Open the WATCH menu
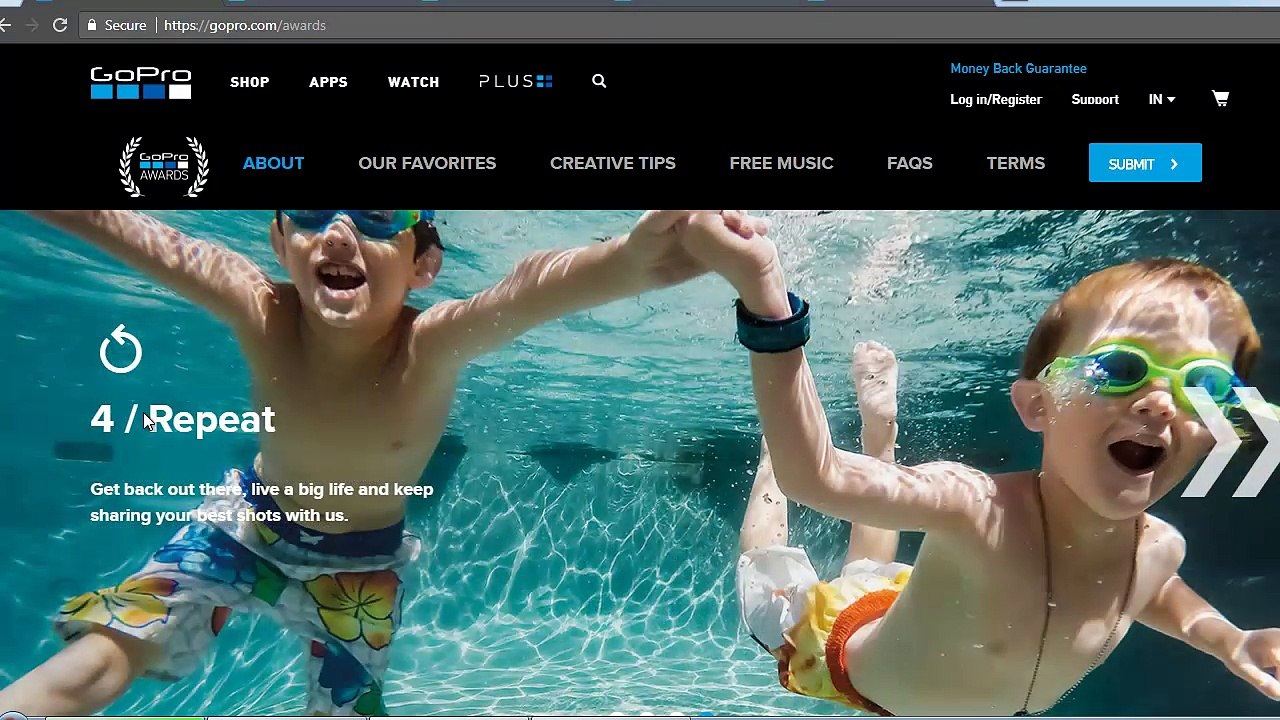 (413, 82)
